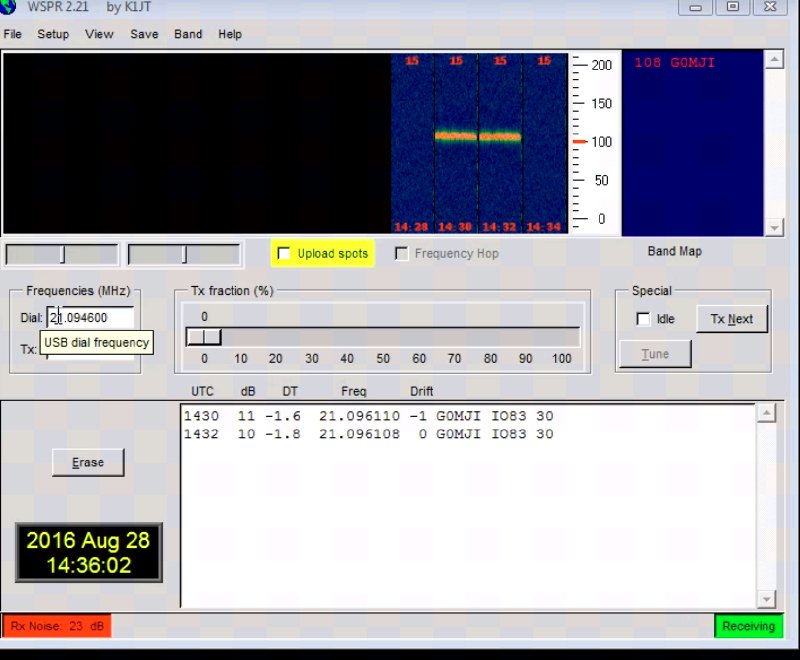
Task: Enable the Upload spots checkbox
Action: pos(284,254)
